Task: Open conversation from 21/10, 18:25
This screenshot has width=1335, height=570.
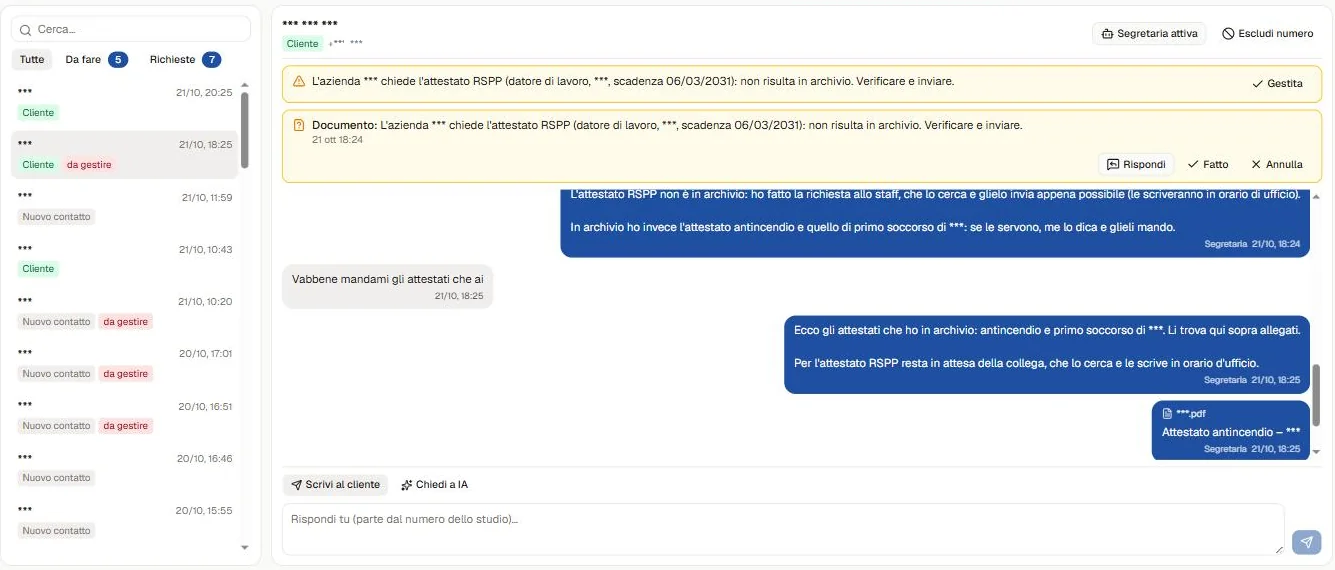Action: click(x=125, y=155)
